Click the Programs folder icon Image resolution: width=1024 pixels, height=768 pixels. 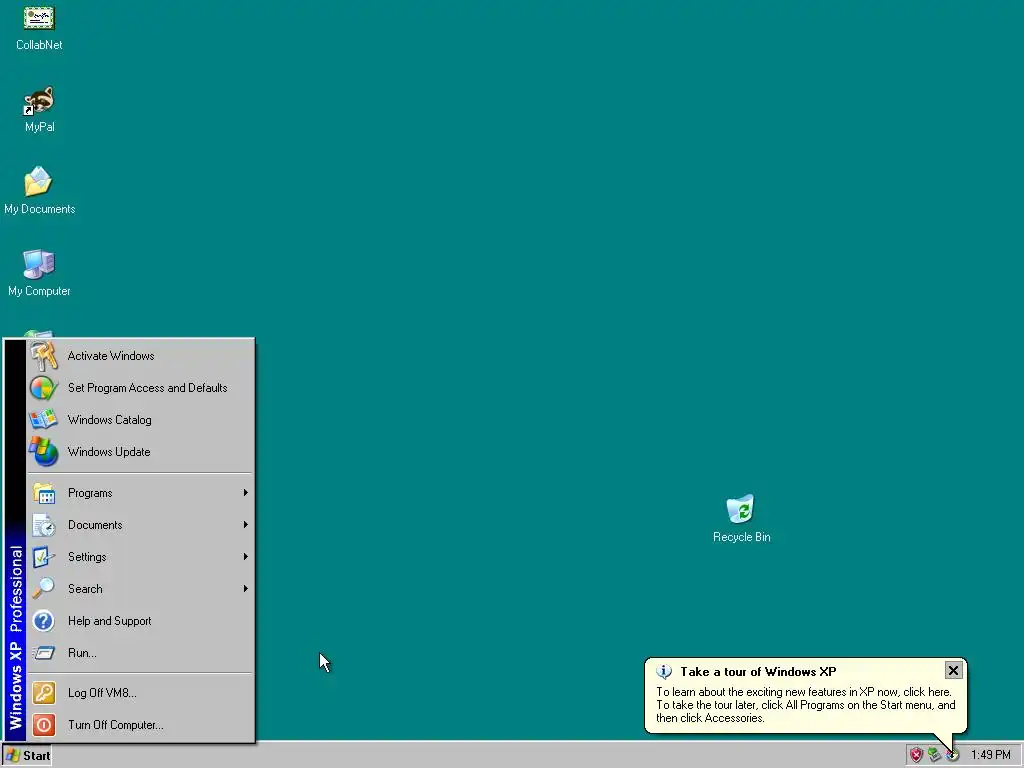[44, 493]
